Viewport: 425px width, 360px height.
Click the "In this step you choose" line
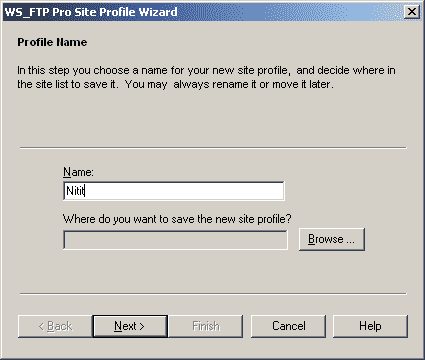[x=206, y=70]
